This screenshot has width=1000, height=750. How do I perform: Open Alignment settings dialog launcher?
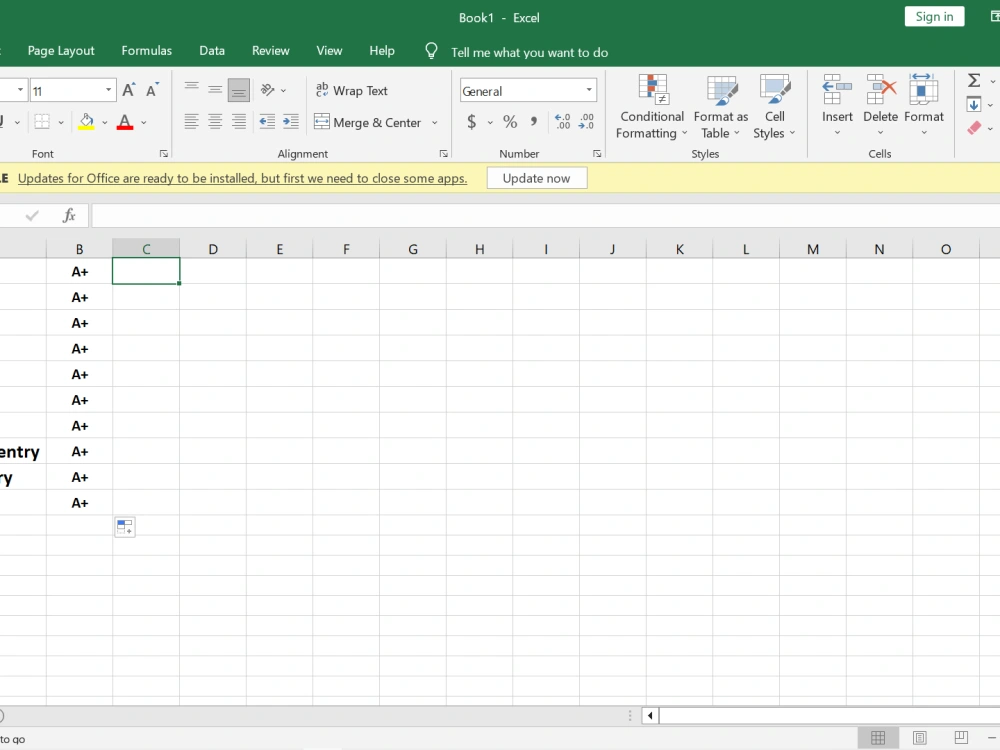pos(444,154)
